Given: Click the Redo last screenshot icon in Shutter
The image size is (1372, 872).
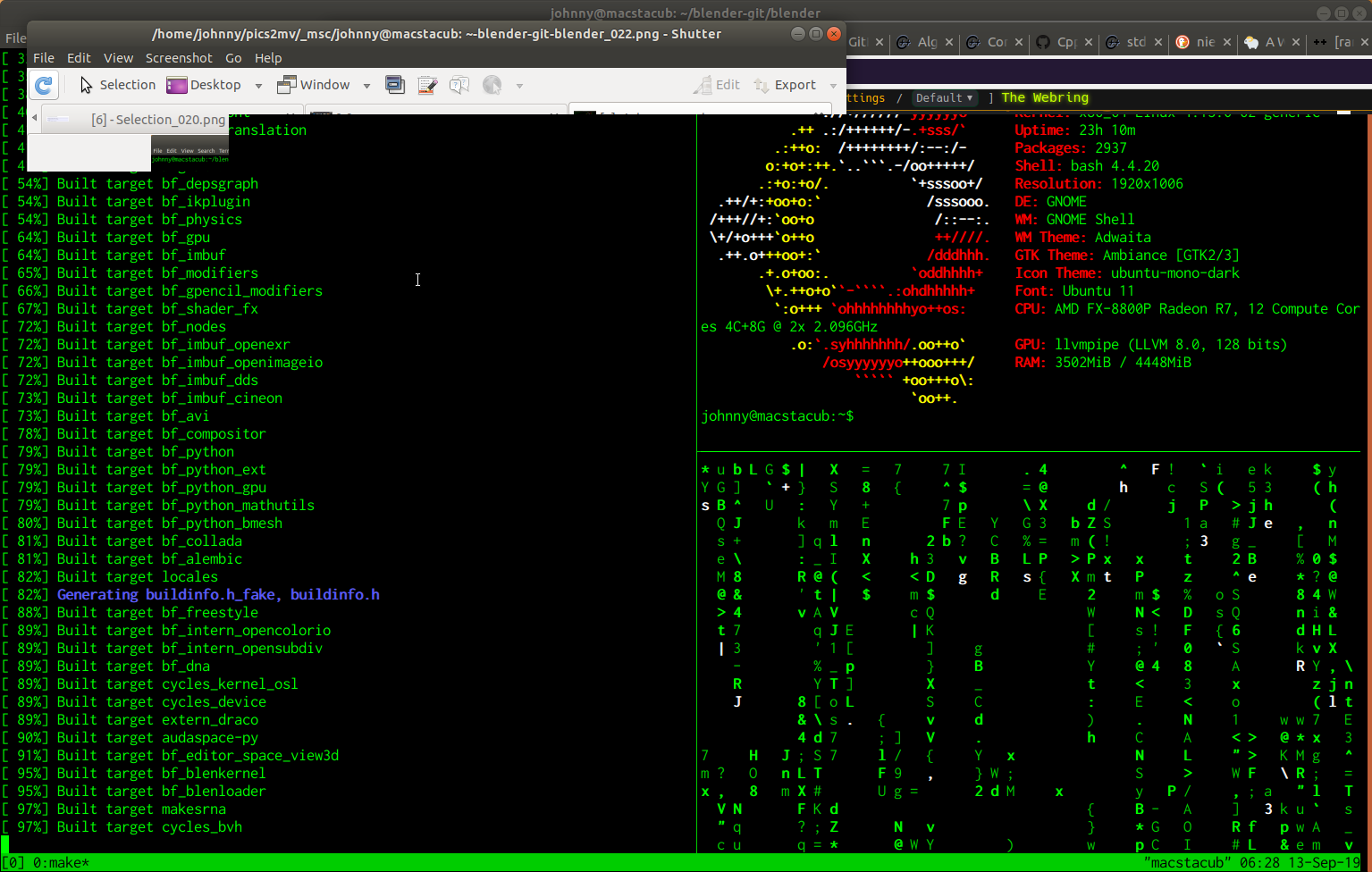Looking at the screenshot, I should pos(44,85).
